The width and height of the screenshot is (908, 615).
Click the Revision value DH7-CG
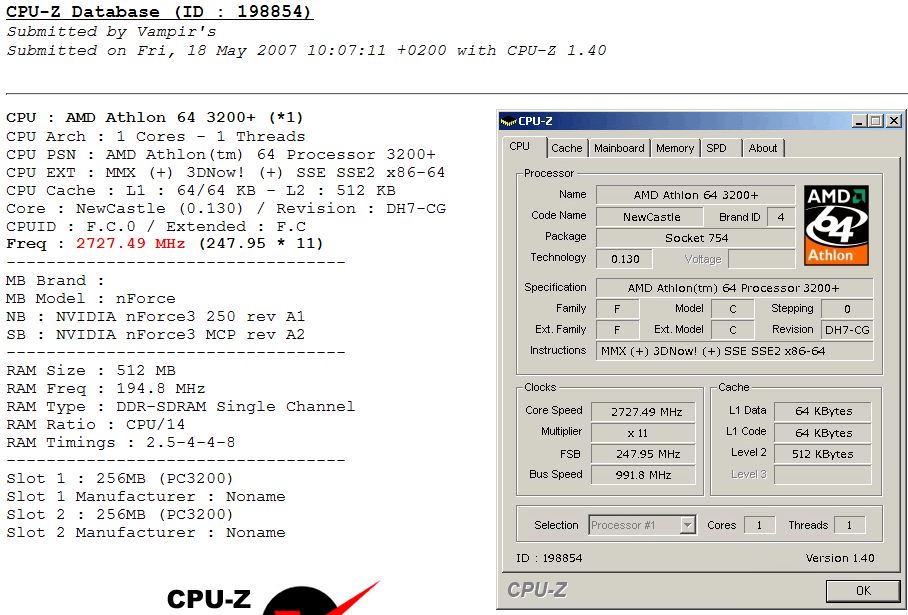tap(847, 330)
